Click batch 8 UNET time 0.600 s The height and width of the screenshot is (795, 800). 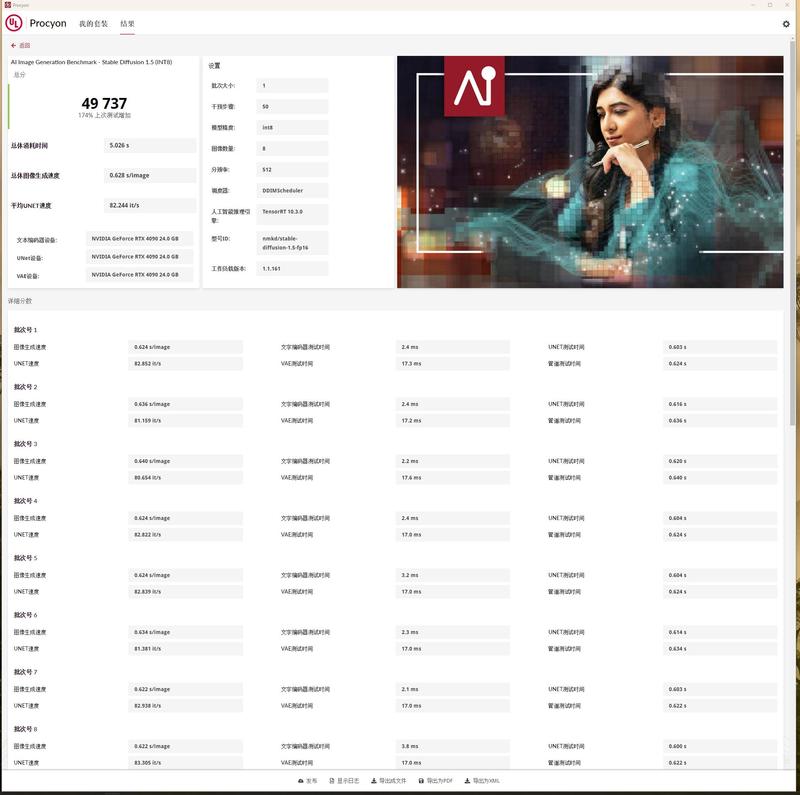[719, 746]
